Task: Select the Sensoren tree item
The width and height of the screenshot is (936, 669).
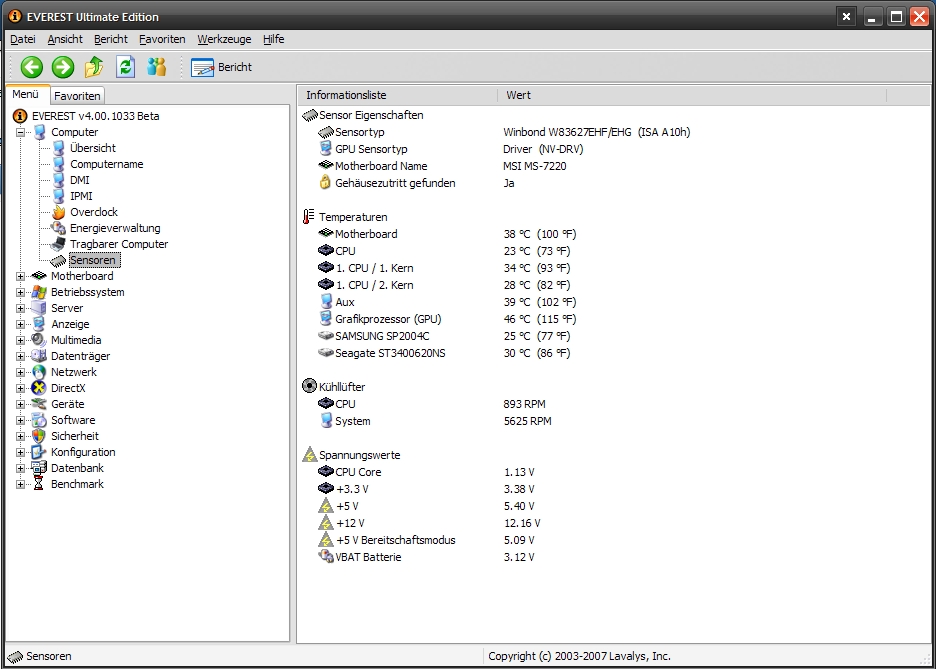Action: 93,260
